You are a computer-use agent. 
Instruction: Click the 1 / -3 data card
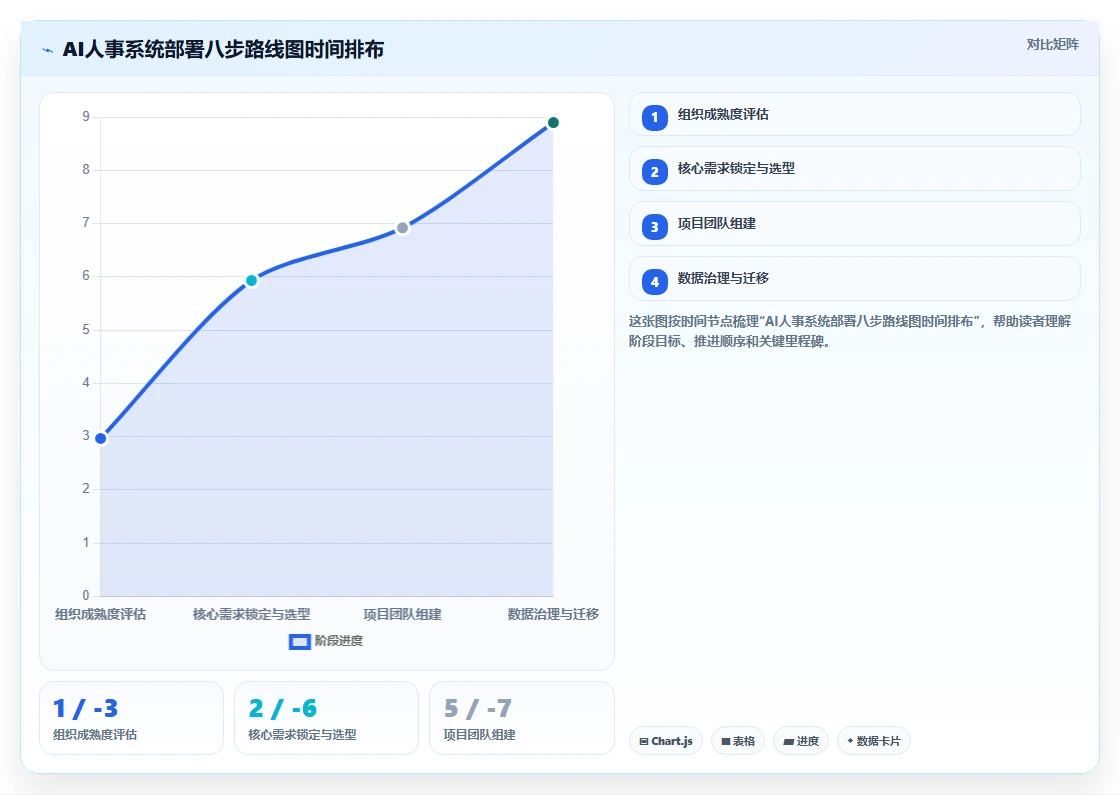(131, 718)
